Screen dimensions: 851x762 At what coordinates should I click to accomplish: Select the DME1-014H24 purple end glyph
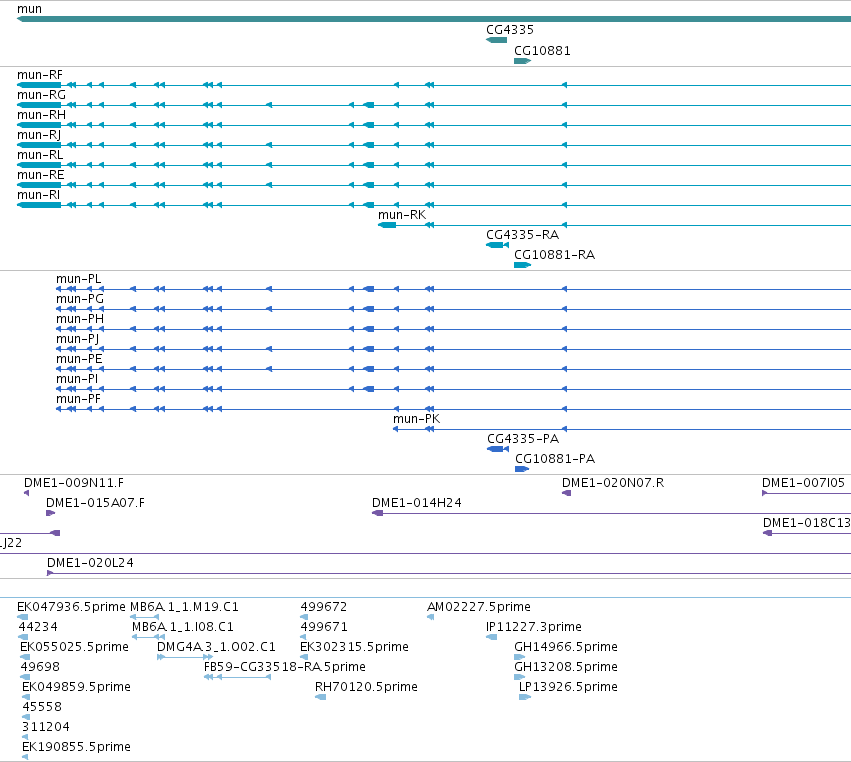click(x=377, y=513)
